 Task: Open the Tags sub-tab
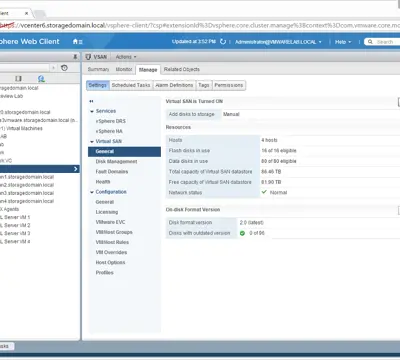(x=204, y=85)
